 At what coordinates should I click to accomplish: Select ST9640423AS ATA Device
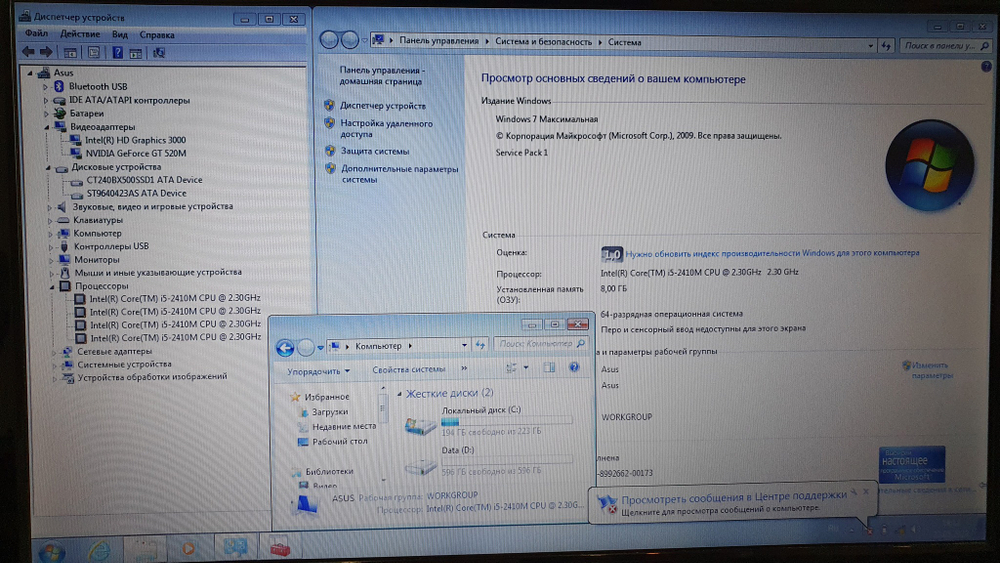pos(136,193)
